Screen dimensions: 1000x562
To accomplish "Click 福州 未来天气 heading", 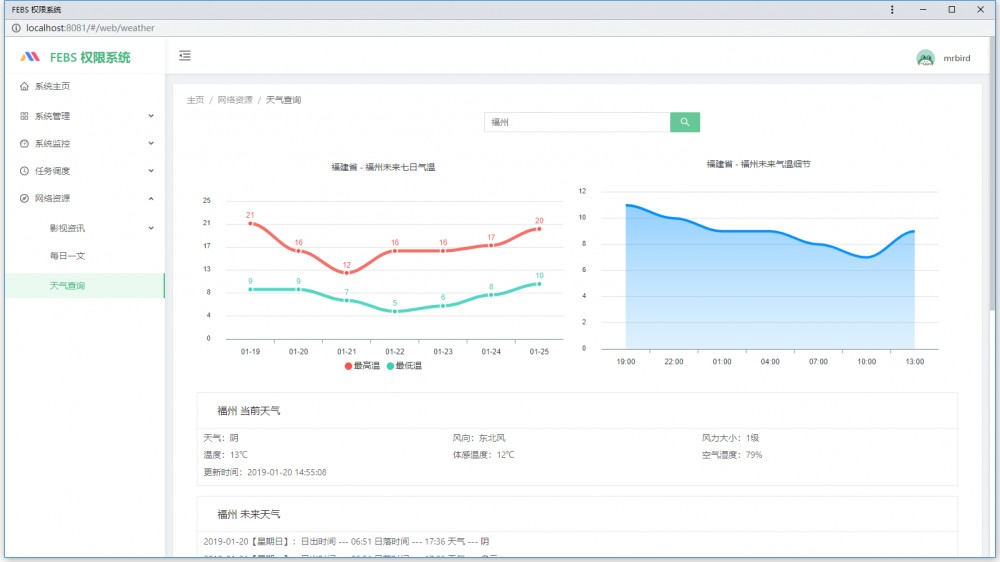I will click(249, 514).
